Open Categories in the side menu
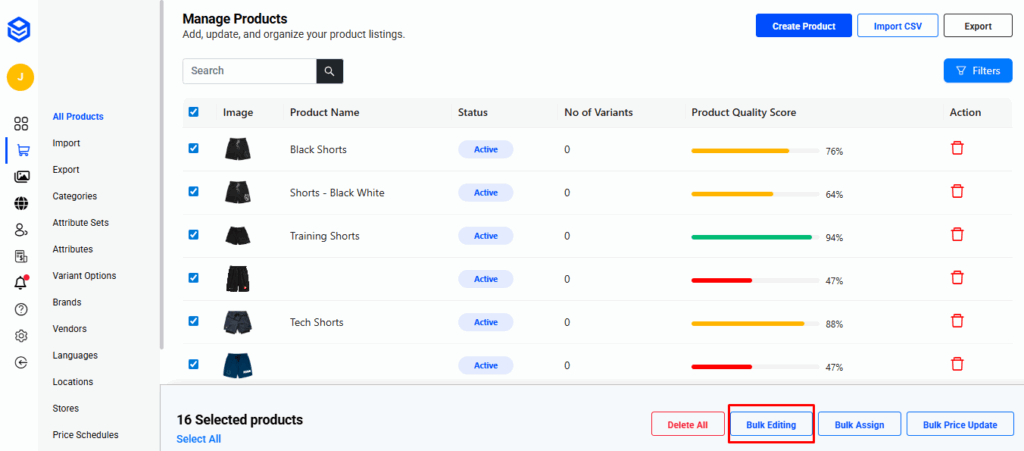 (75, 196)
